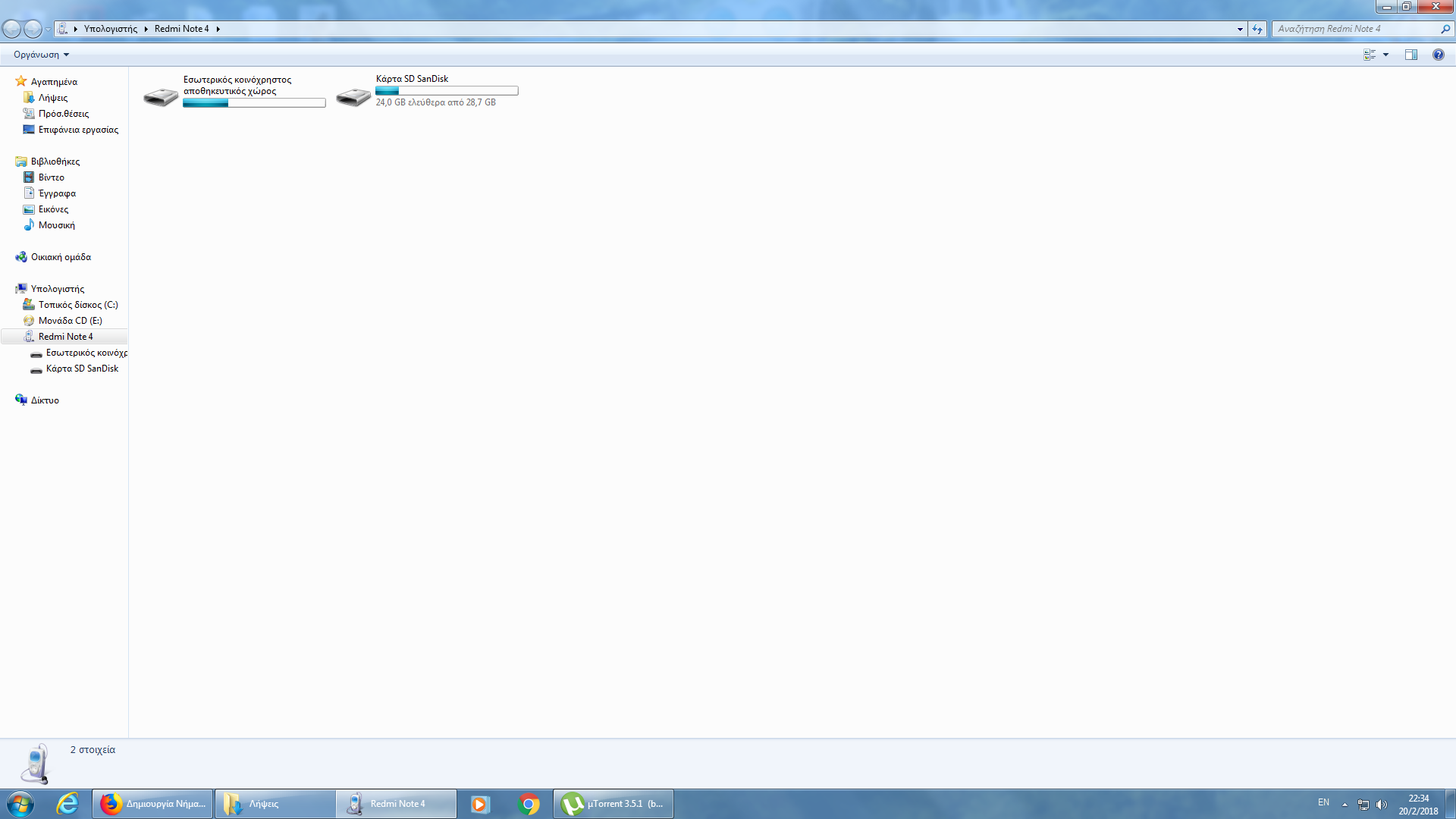Open the SanDisk SD card drive icon

(x=353, y=96)
